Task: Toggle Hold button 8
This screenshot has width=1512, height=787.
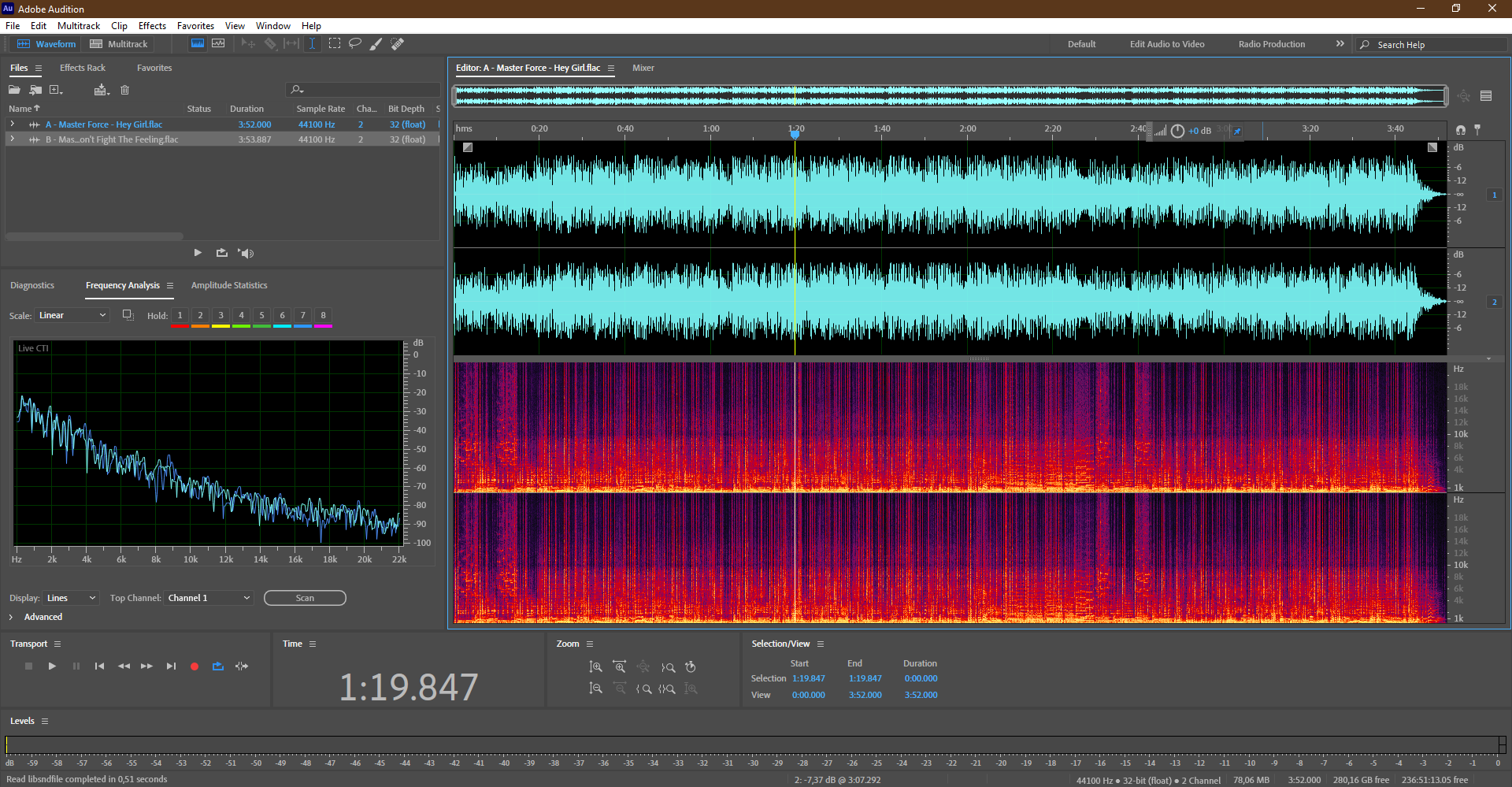Action: pos(323,315)
